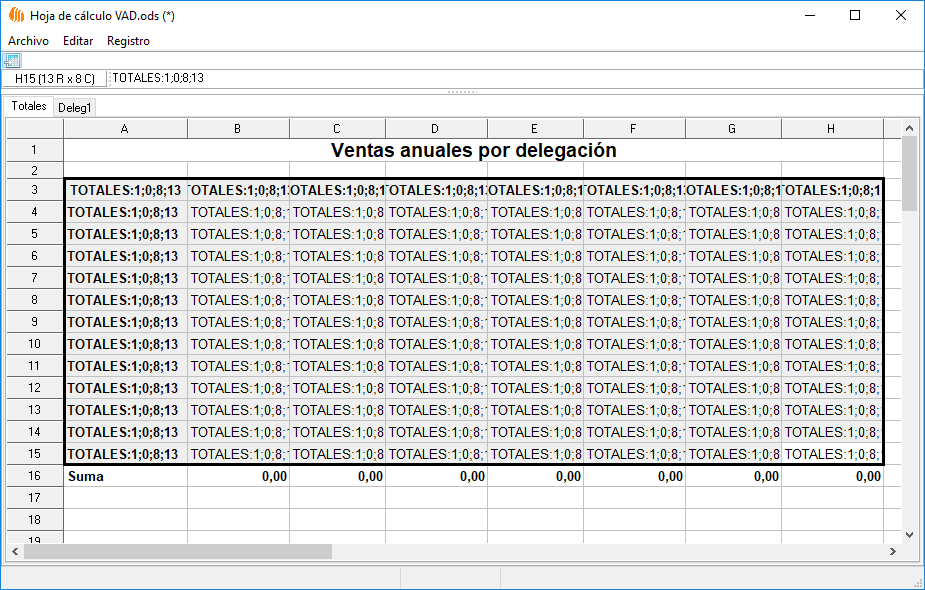Click the formula bar with TOTALES:1;0;8;13
Screen dimensions: 925x590
coord(500,79)
